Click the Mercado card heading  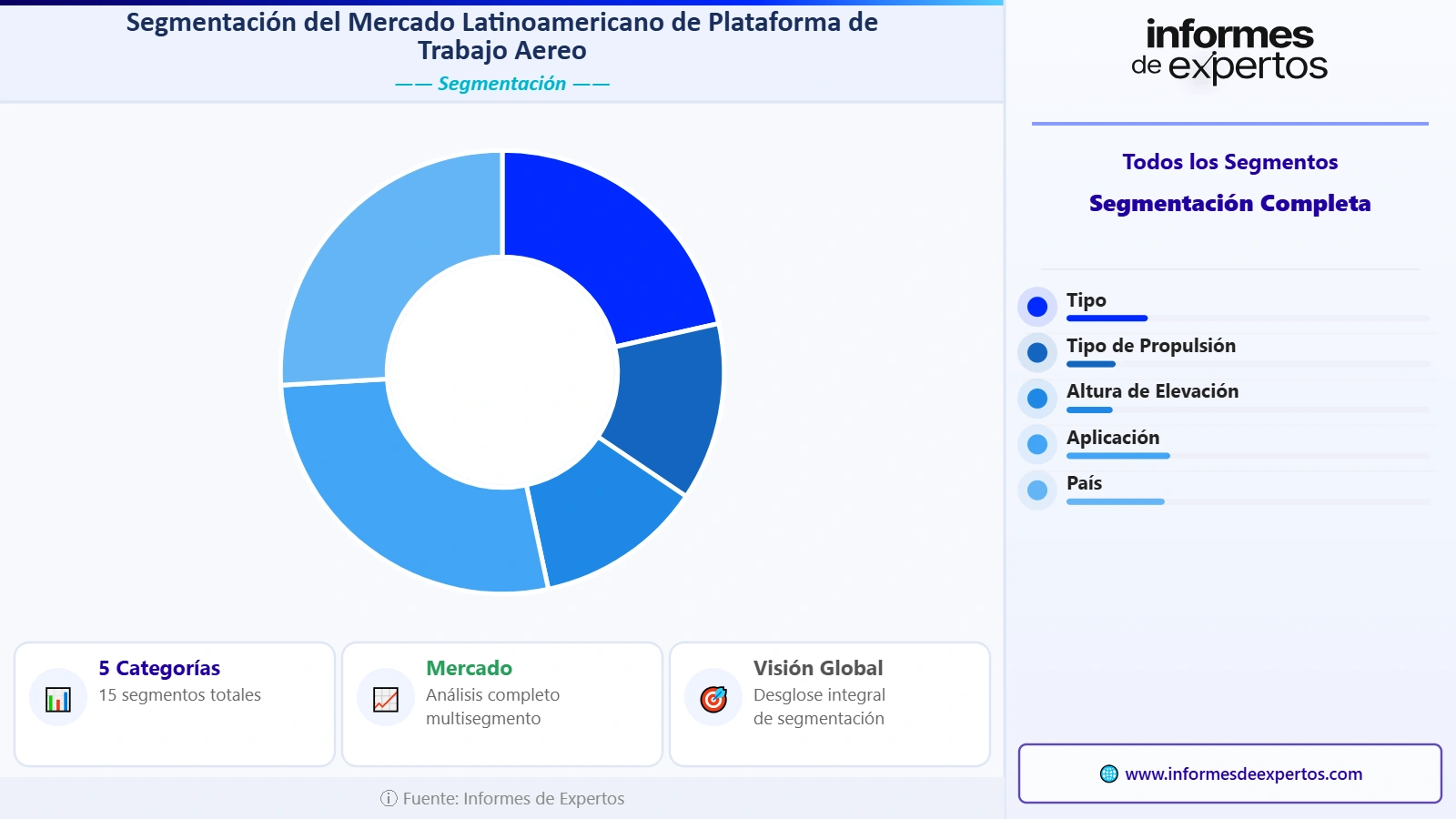coord(469,669)
